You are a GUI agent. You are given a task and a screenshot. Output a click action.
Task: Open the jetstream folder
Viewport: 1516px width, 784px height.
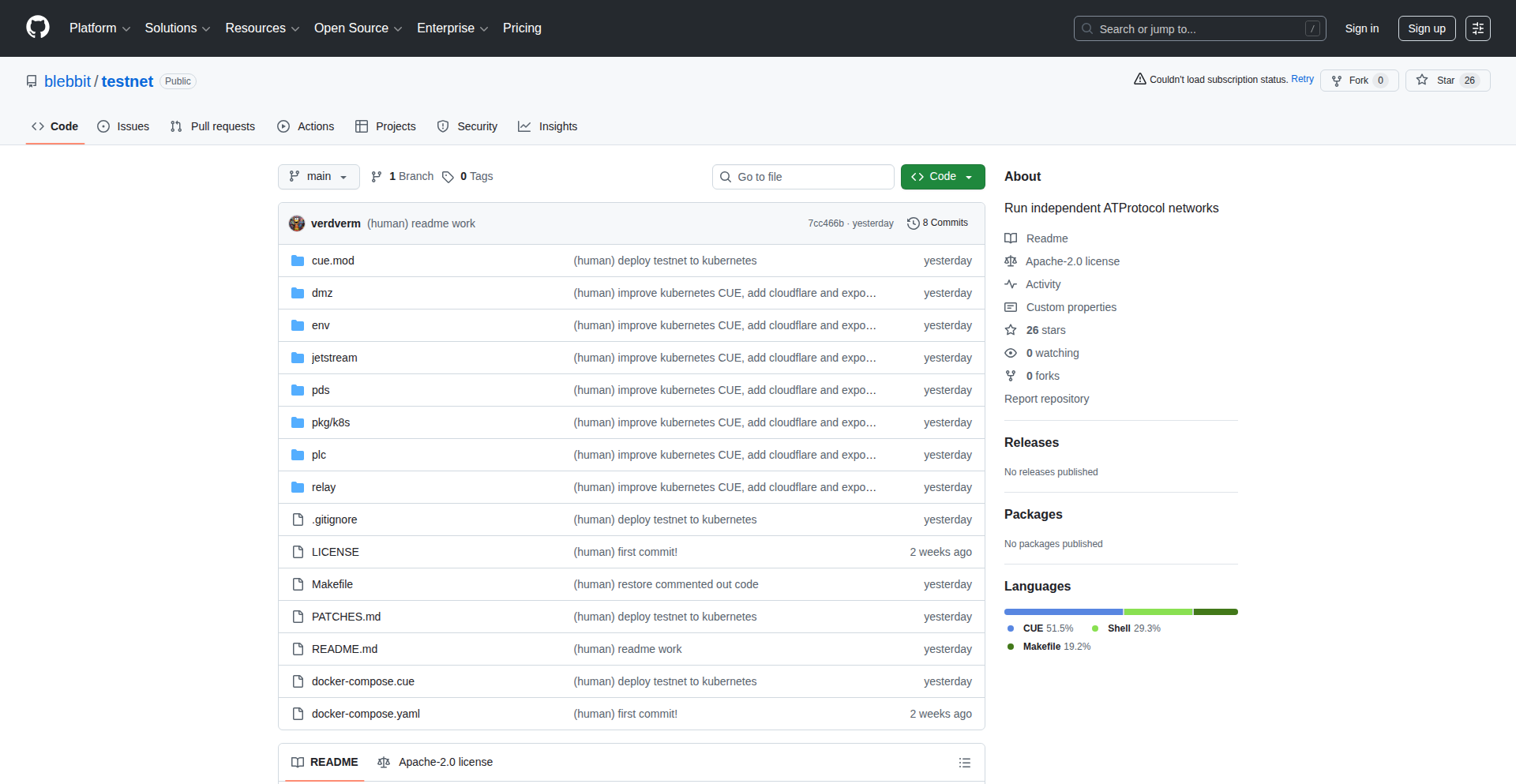click(x=334, y=358)
